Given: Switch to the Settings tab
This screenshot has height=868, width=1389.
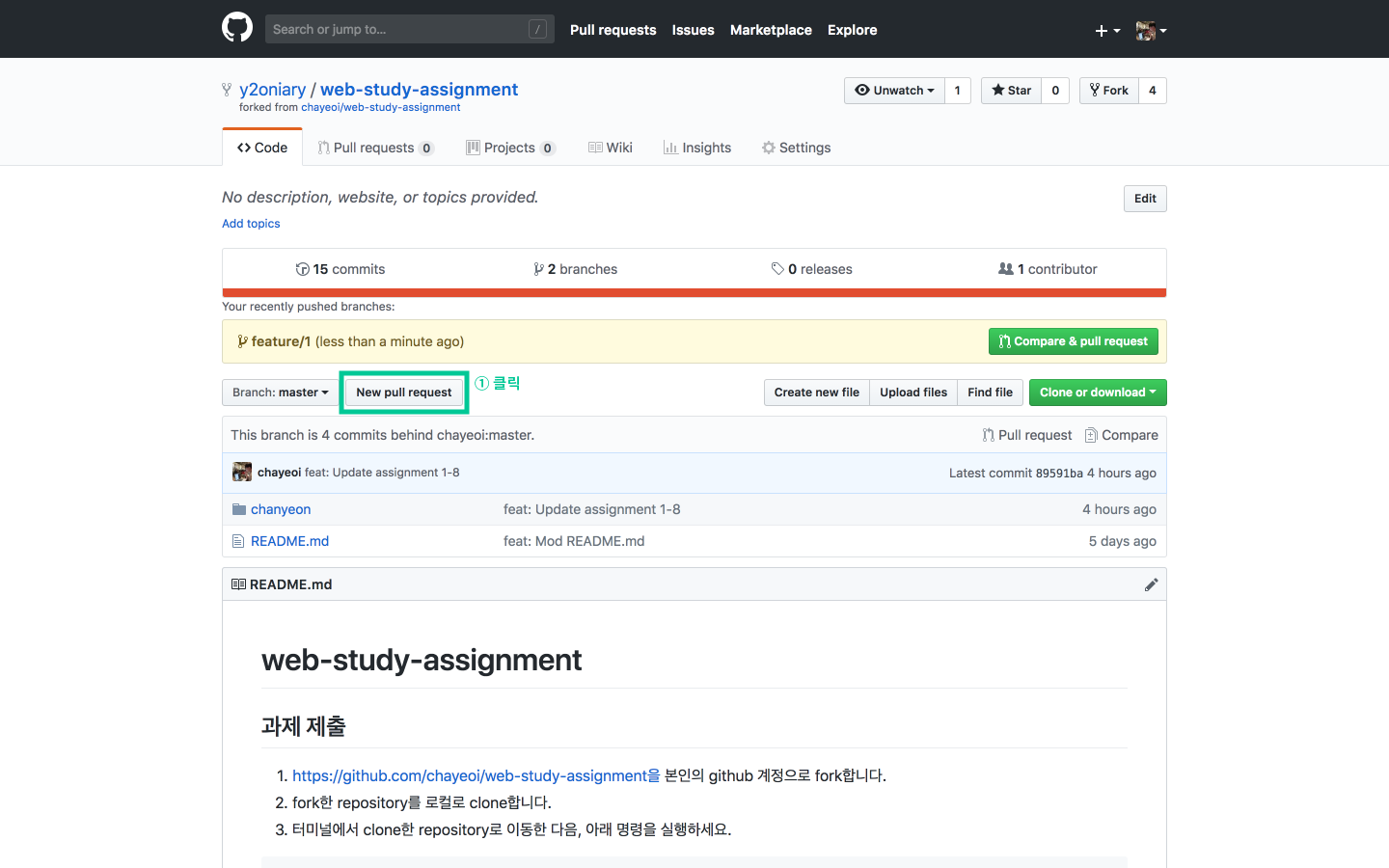Looking at the screenshot, I should 797,148.
